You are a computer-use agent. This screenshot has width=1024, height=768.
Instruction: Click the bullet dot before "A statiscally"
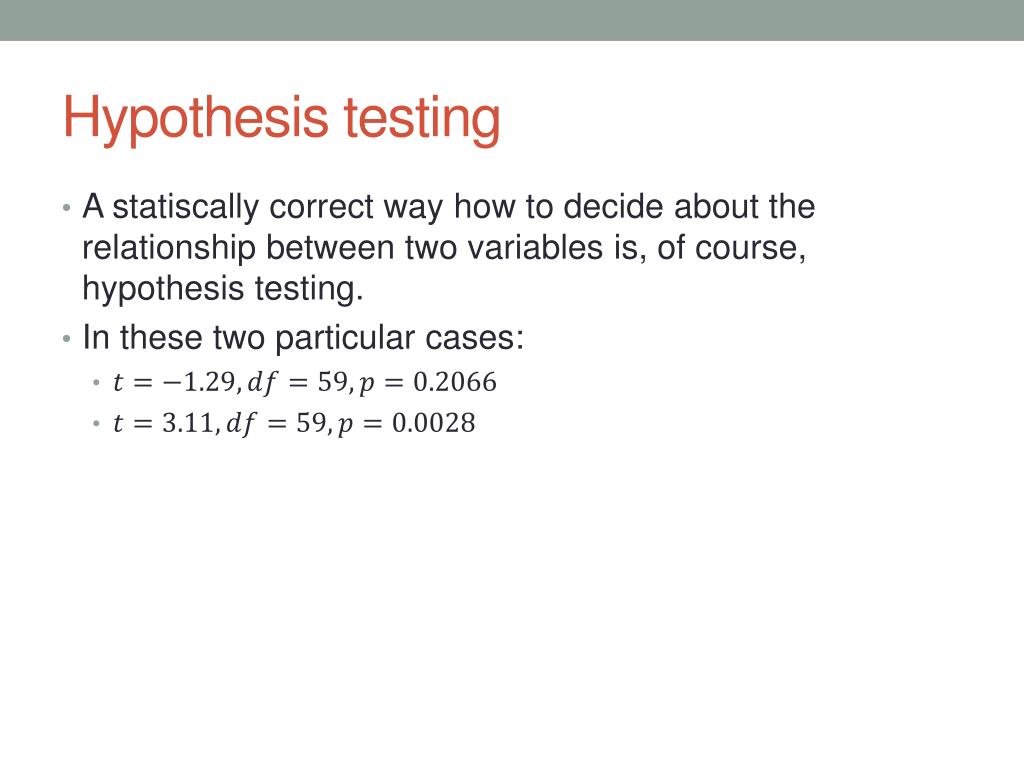click(x=67, y=209)
